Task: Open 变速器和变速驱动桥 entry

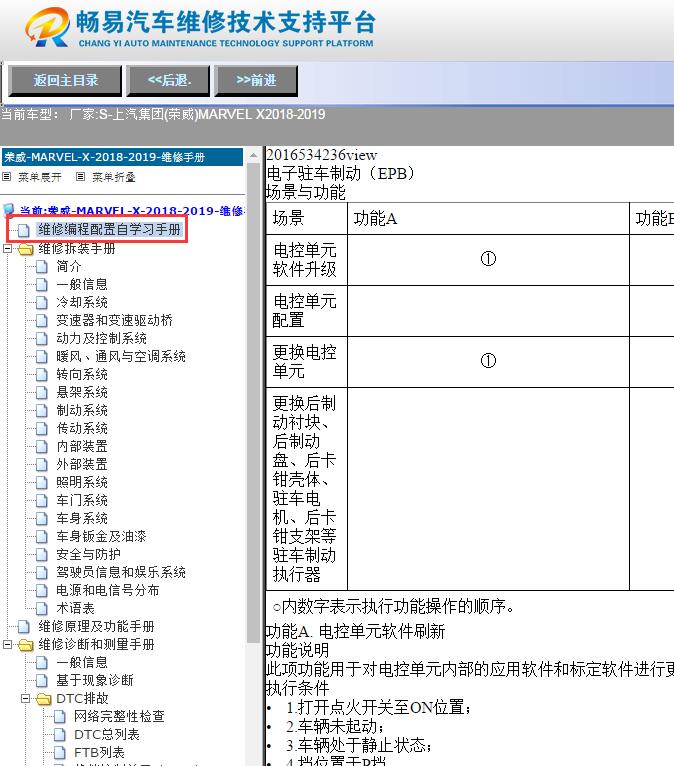Action: [x=114, y=320]
